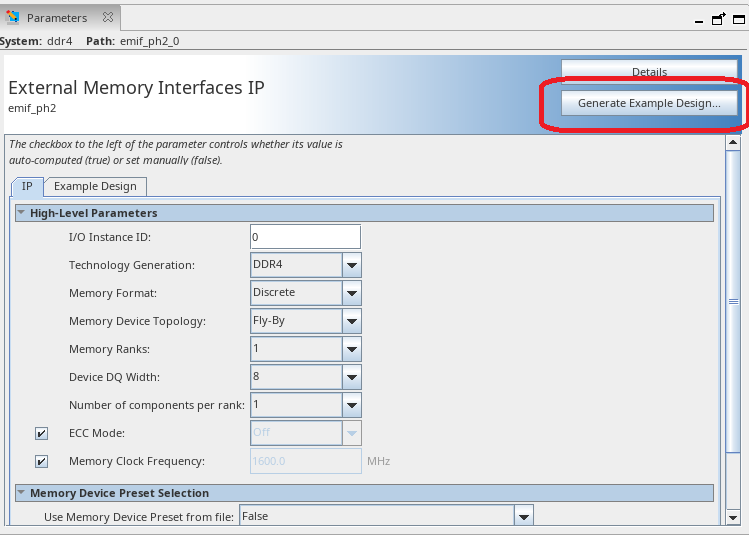Screen dimensions: 749x535
Task: Switch to the Example Design tab
Action: [95, 186]
